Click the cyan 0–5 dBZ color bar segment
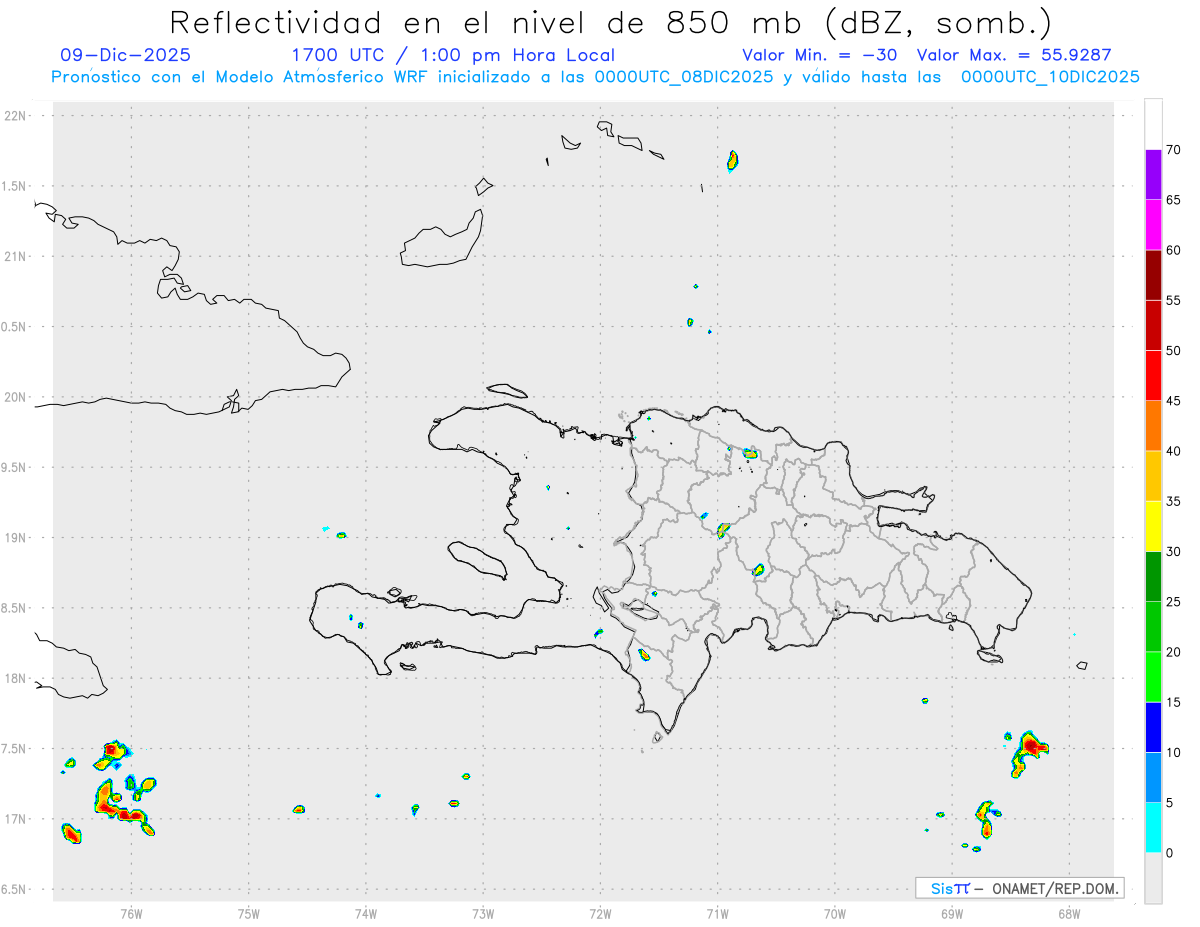 [1153, 828]
